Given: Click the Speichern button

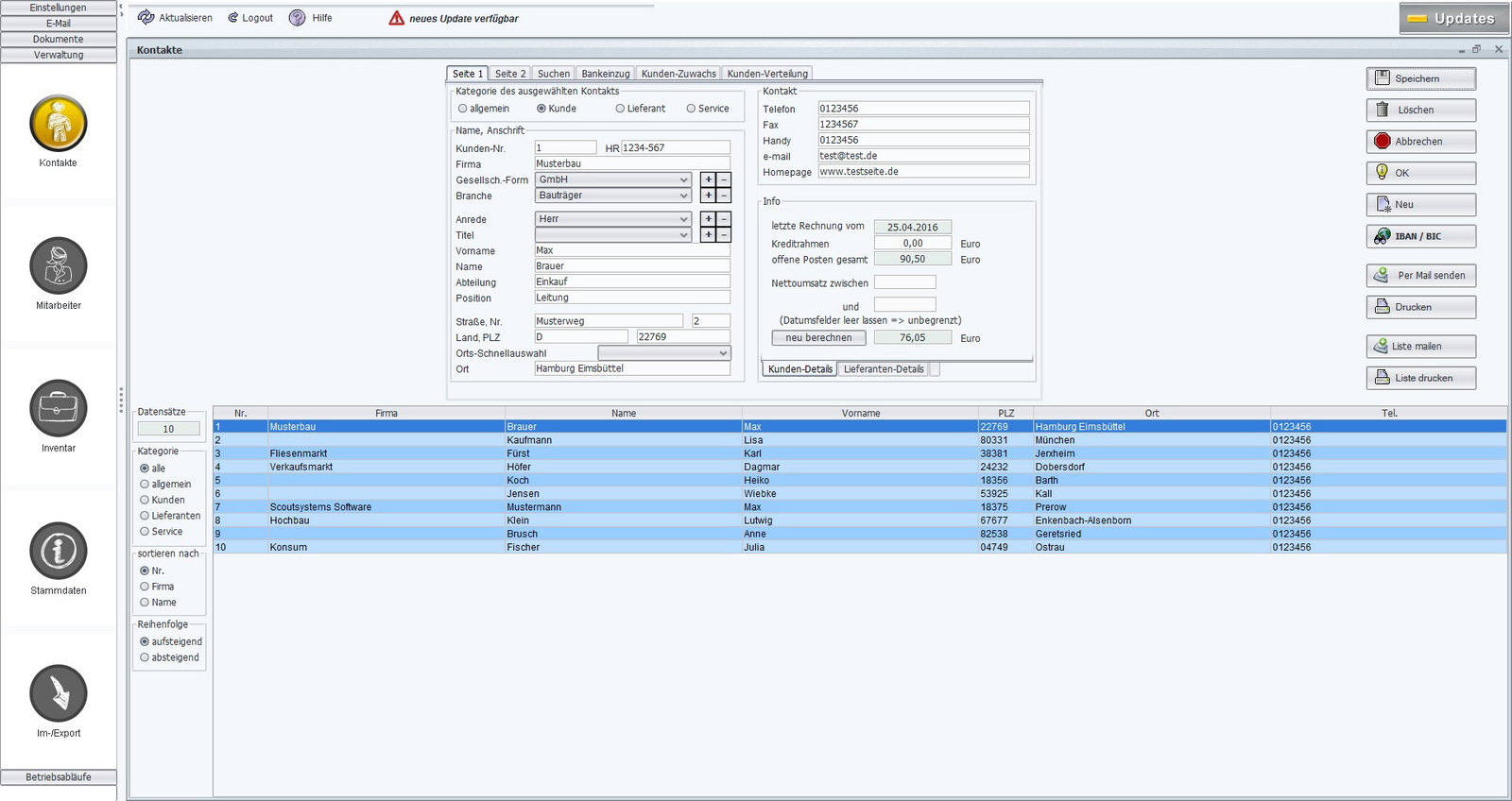Looking at the screenshot, I should (1421, 78).
